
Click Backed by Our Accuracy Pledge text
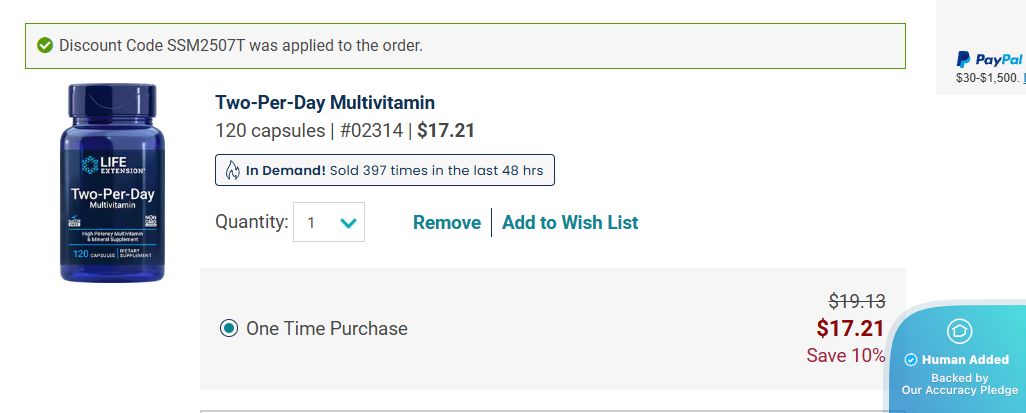click(959, 384)
